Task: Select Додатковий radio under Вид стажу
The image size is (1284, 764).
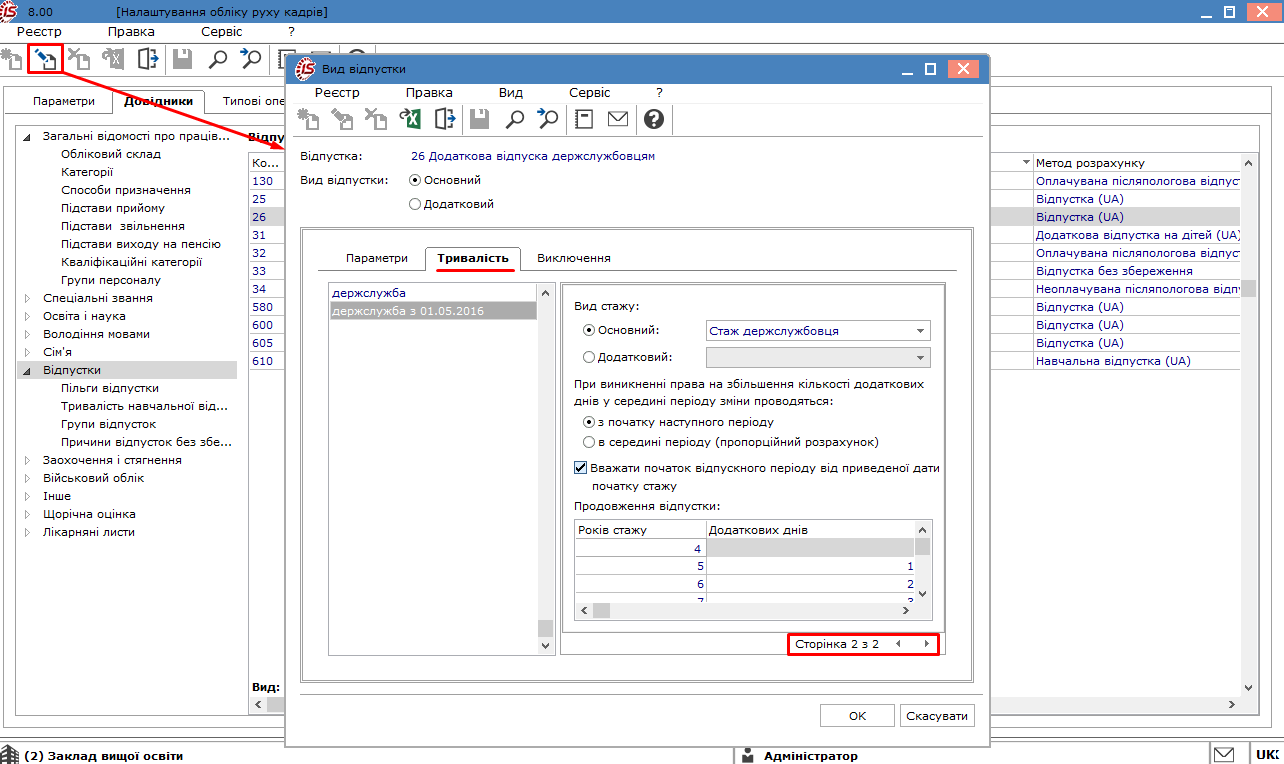Action: pyautogui.click(x=589, y=357)
